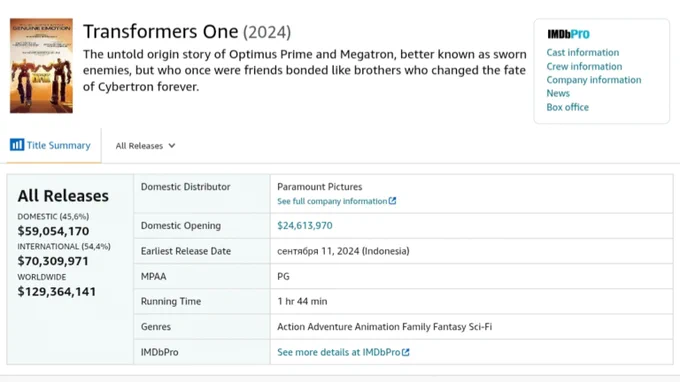Click the worldwide gross $129,364,141 figure
This screenshot has width=680, height=382.
(57, 291)
